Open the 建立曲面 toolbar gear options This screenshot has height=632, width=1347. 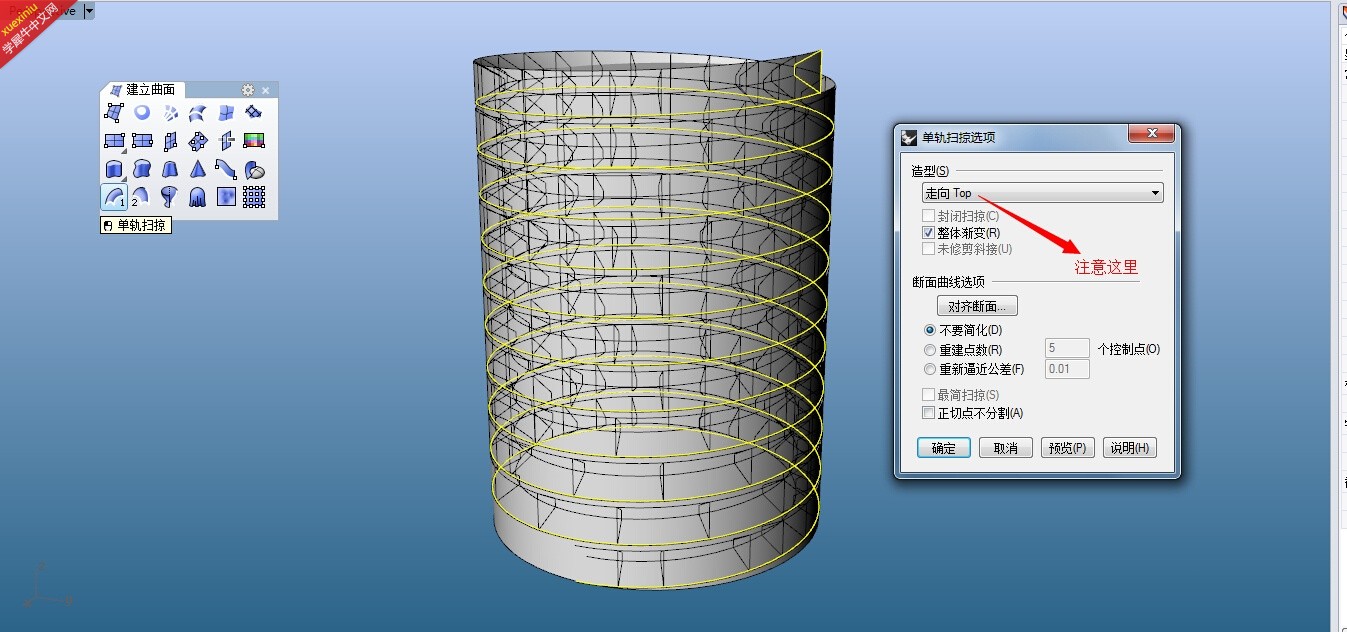click(248, 90)
